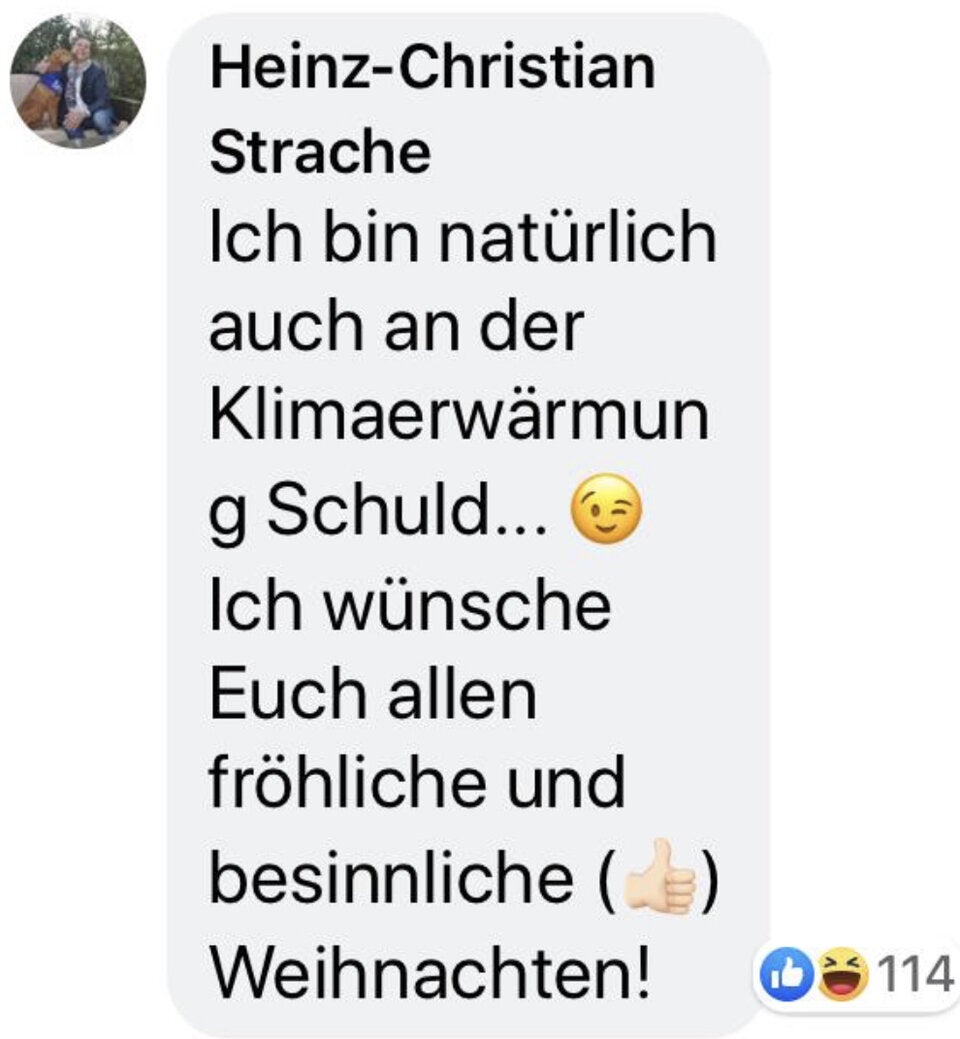
Task: Click the surname Strache in the header
Action: tap(320, 152)
